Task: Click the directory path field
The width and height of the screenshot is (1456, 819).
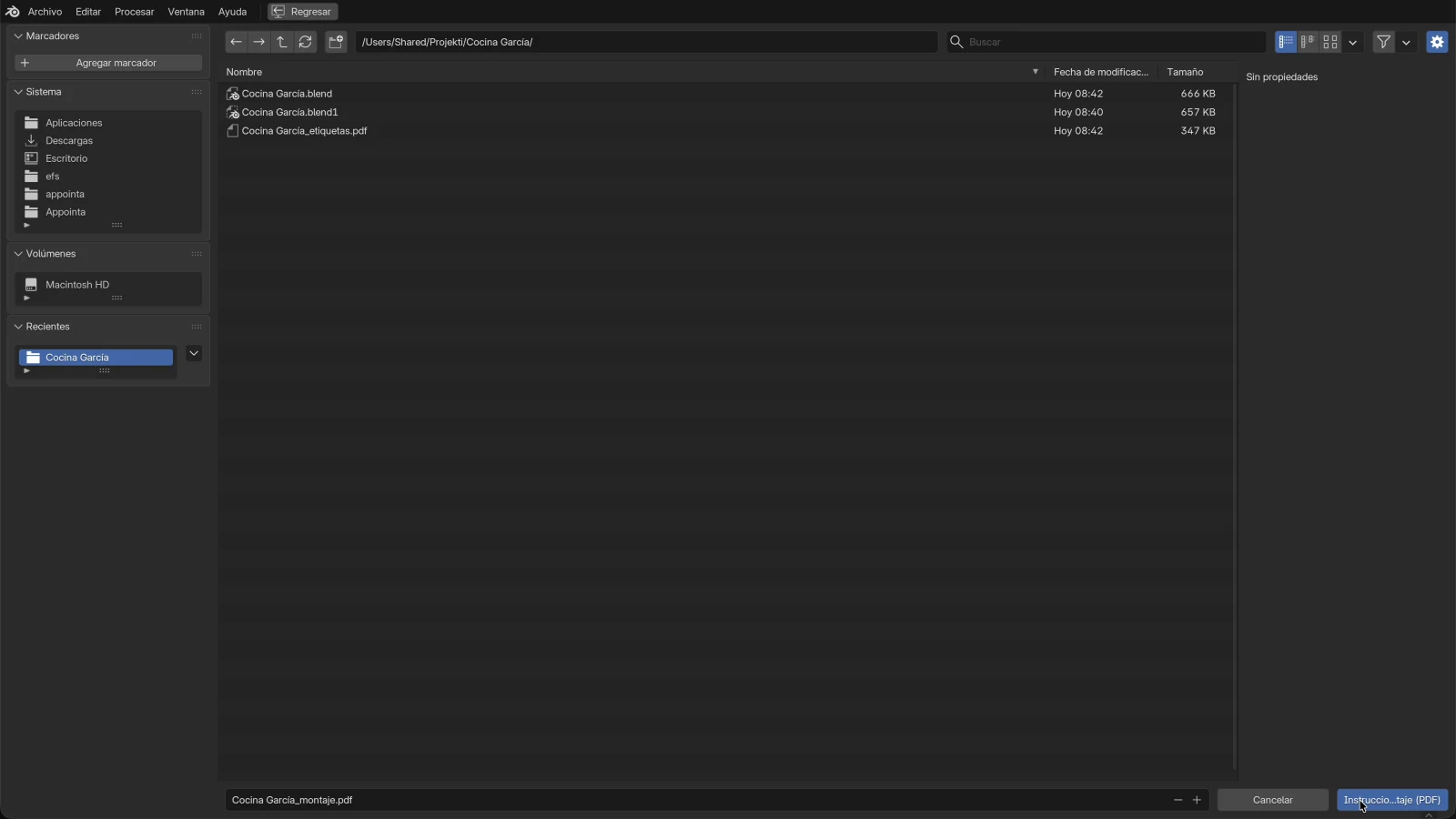Action: [x=646, y=42]
